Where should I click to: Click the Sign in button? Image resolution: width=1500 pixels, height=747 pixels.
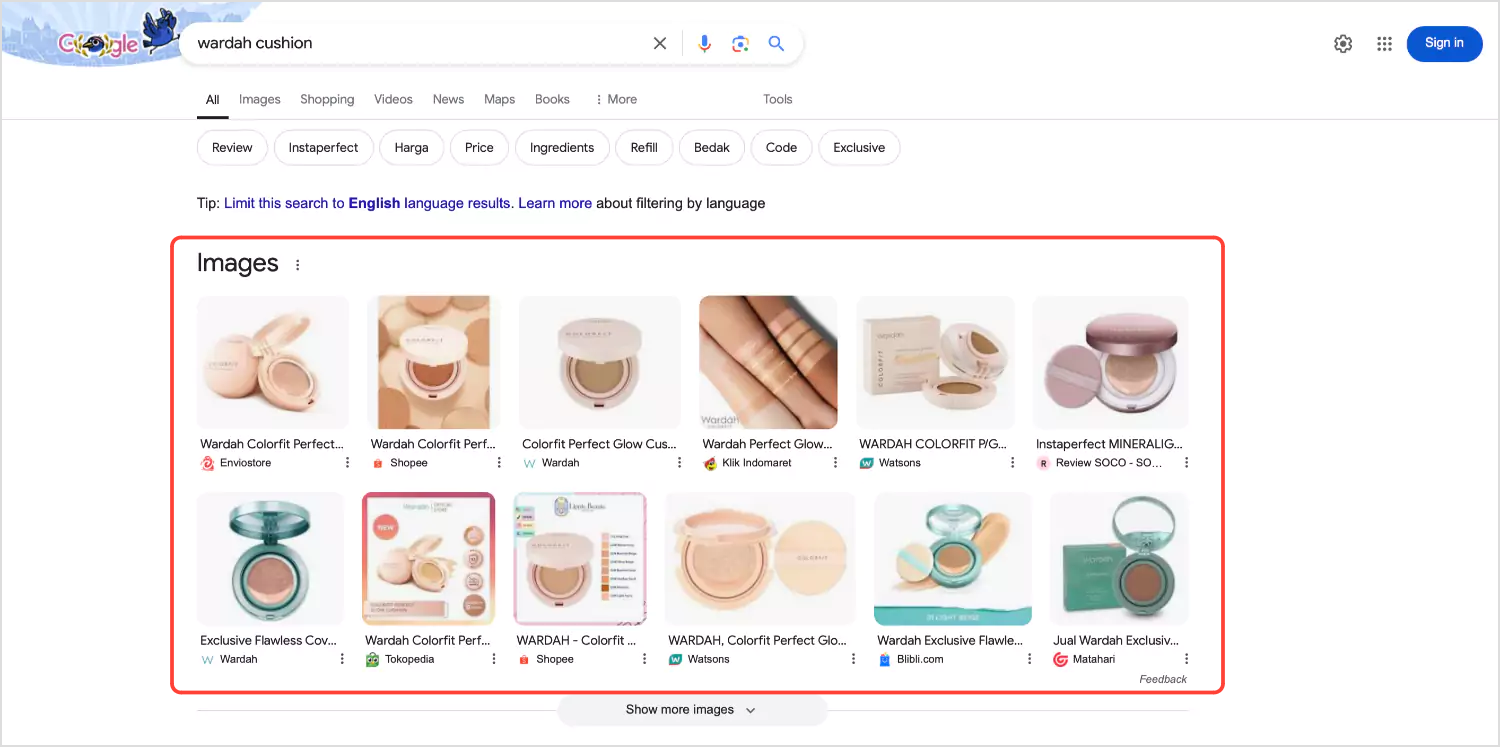tap(1444, 43)
